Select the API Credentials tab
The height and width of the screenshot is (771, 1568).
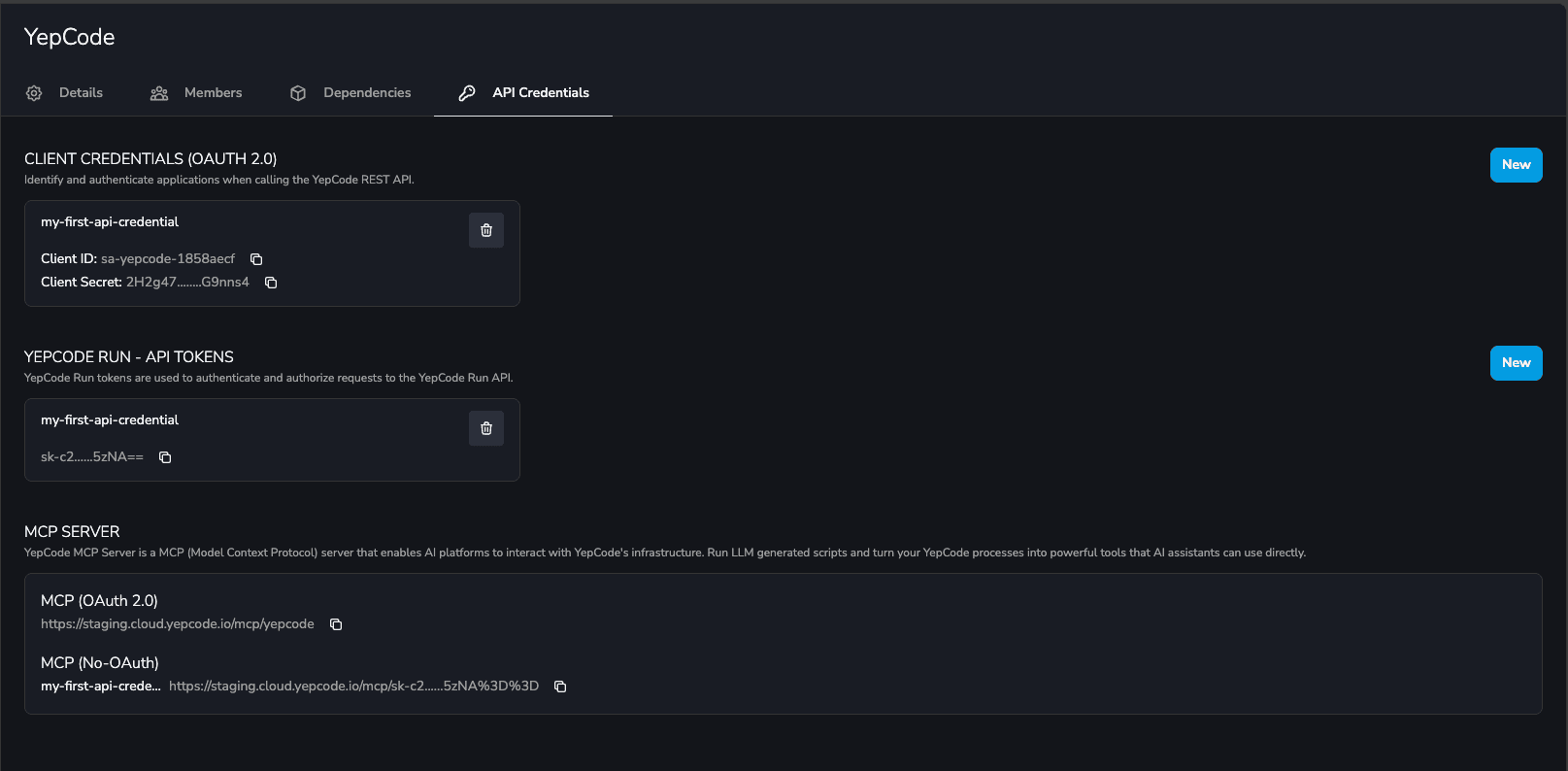tap(523, 93)
